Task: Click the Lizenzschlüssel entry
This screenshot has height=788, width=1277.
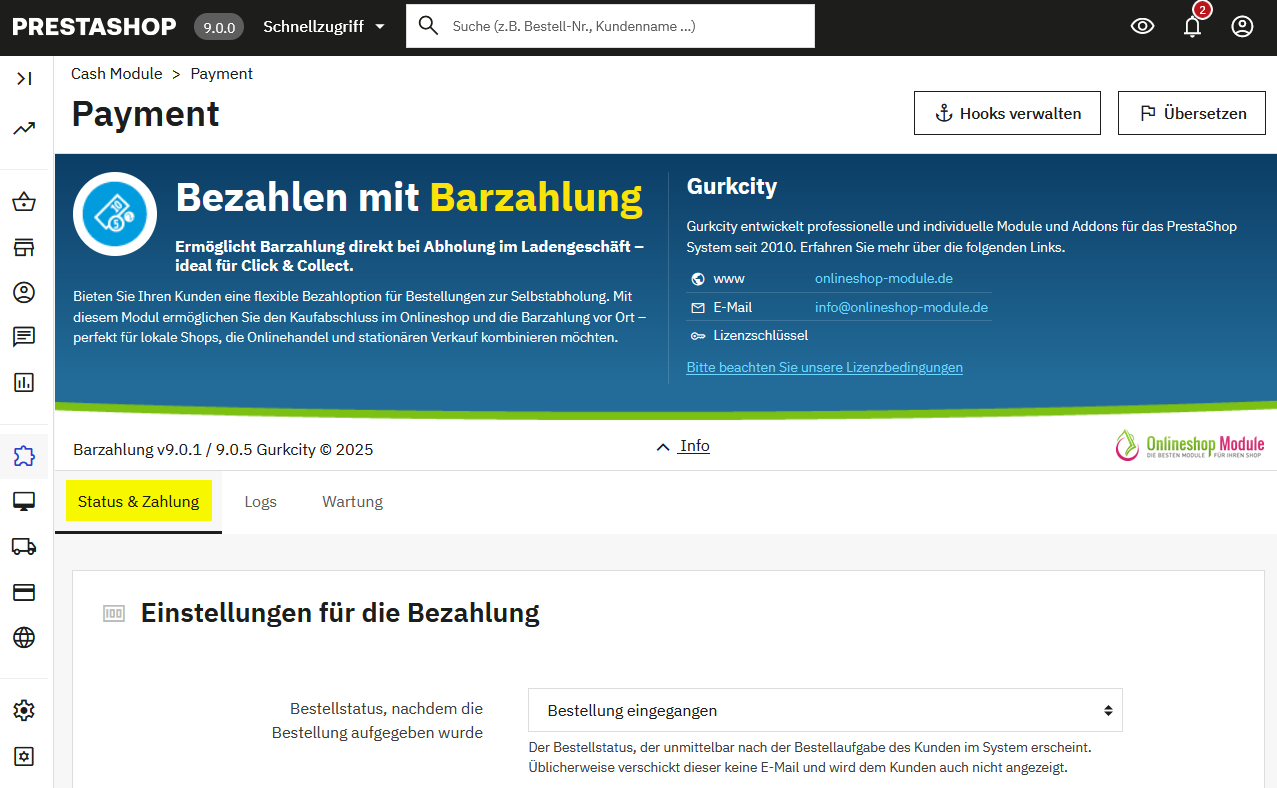Action: point(761,335)
